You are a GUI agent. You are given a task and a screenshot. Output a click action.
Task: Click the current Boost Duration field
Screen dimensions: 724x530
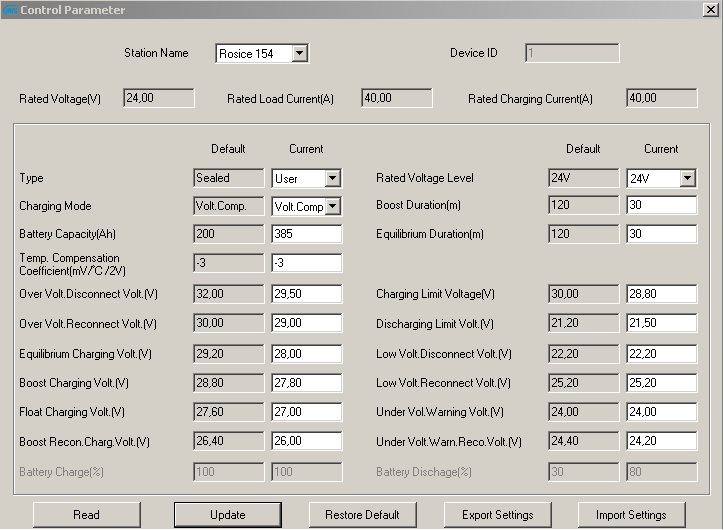661,205
